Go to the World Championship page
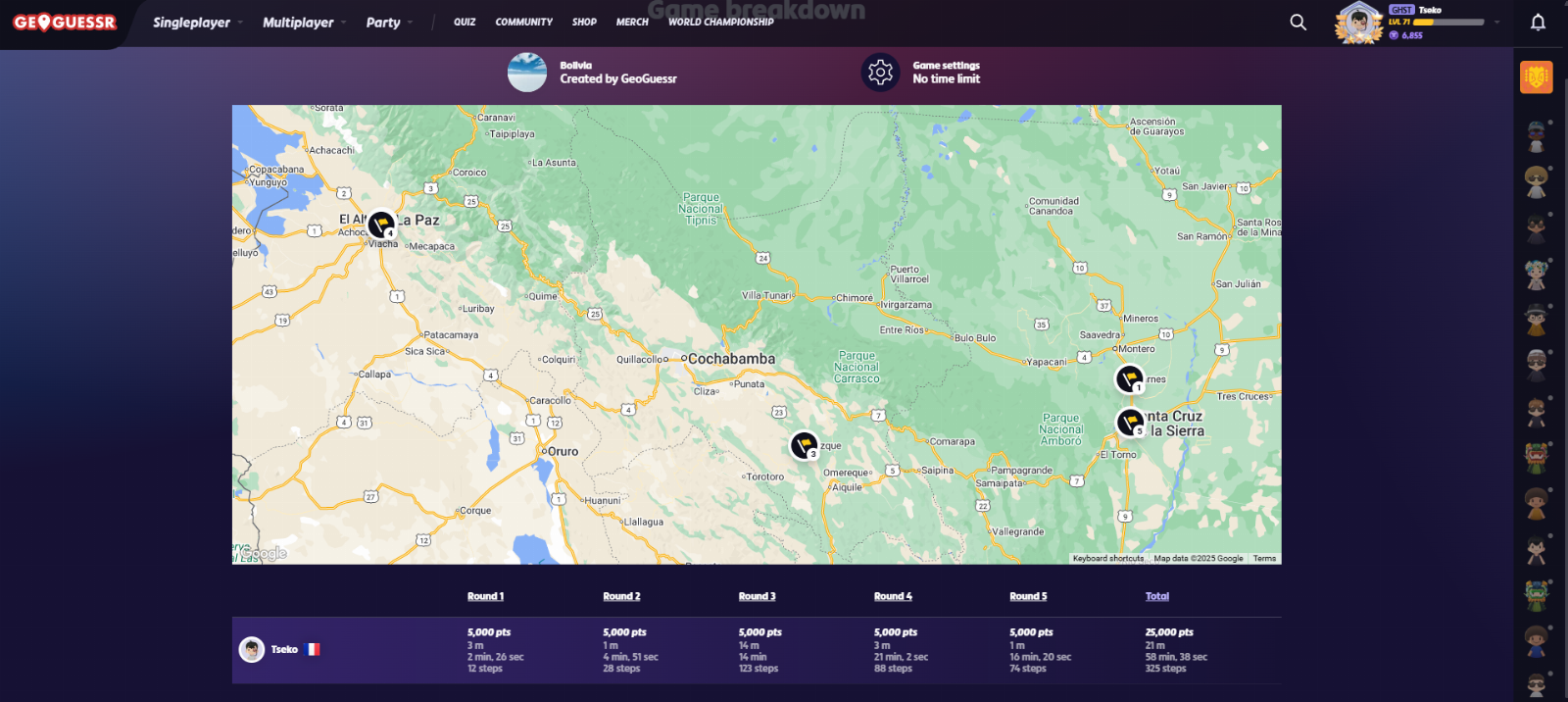The image size is (1568, 702). [720, 22]
